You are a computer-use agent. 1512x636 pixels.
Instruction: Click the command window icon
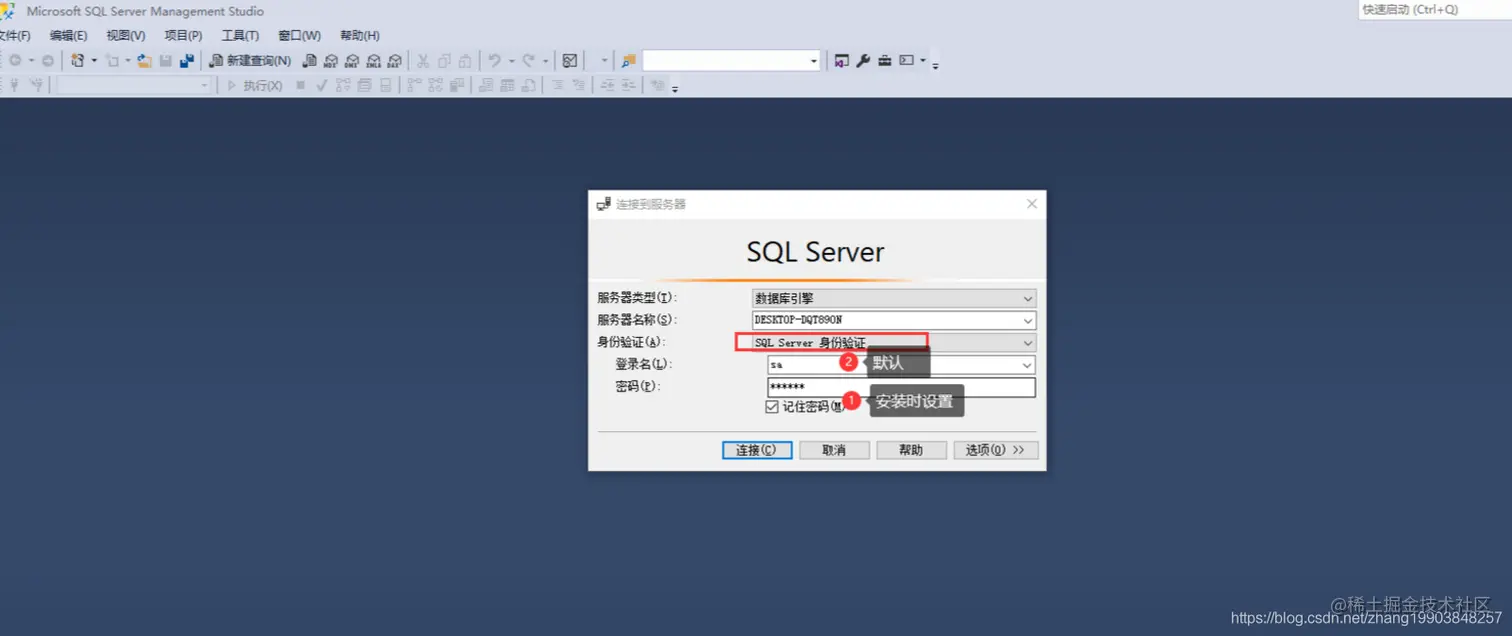tap(906, 61)
